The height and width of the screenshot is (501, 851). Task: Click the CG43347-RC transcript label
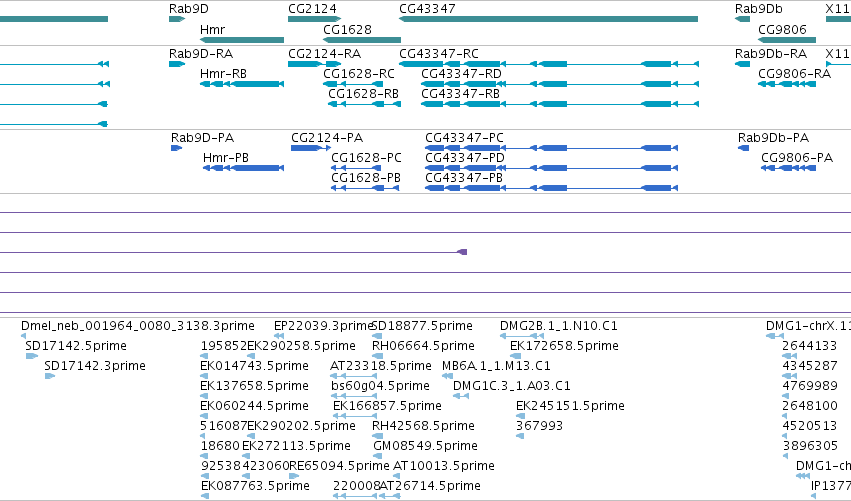pyautogui.click(x=439, y=54)
